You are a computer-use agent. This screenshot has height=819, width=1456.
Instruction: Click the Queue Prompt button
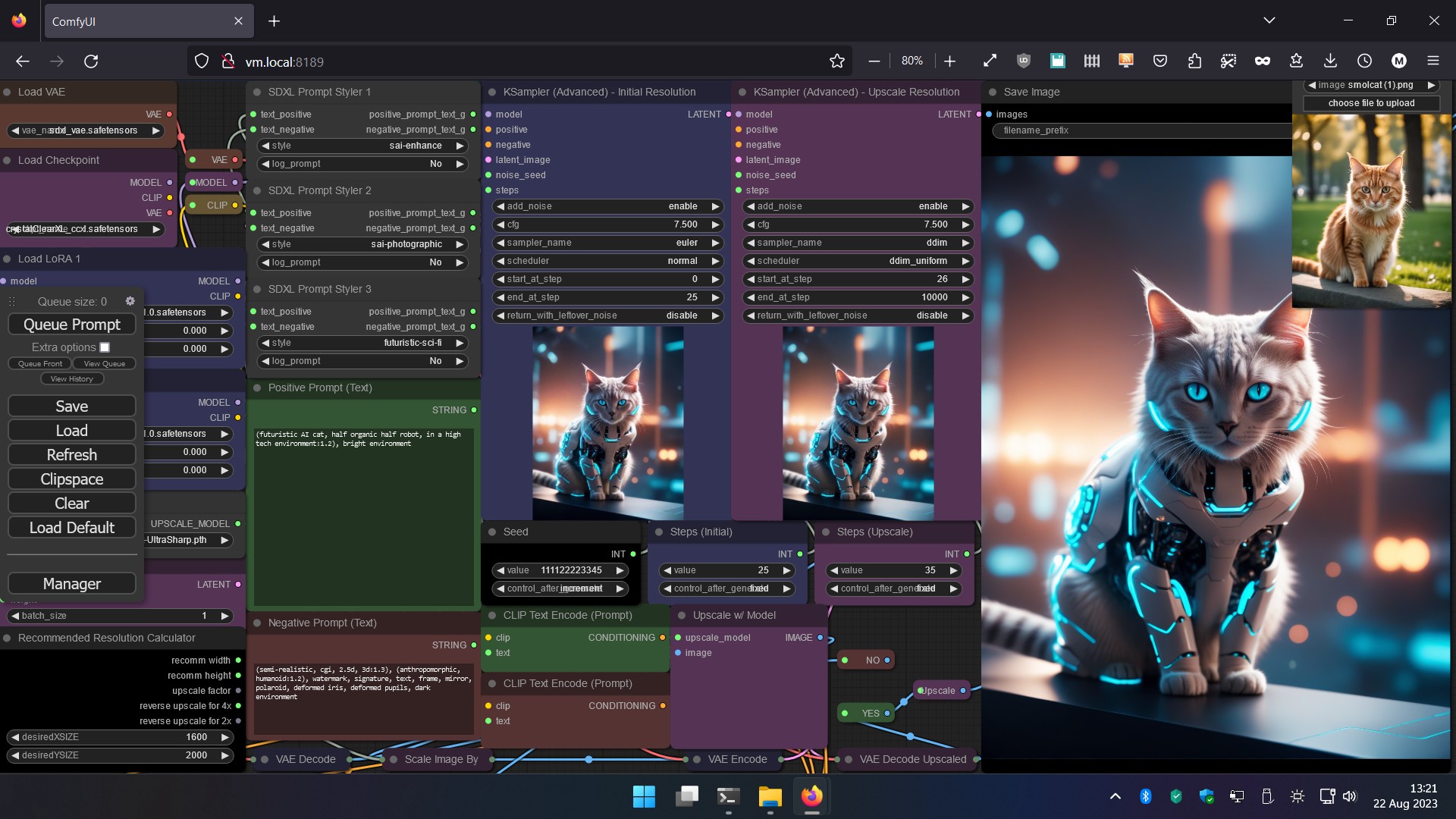72,324
